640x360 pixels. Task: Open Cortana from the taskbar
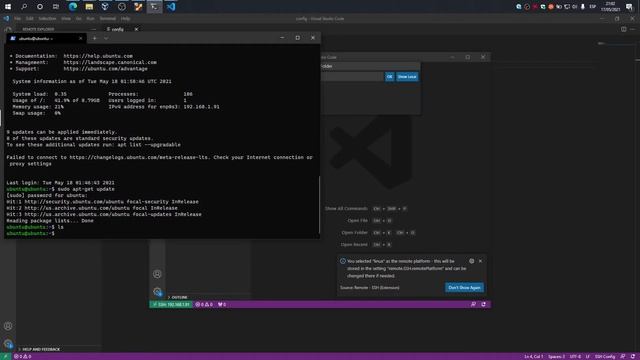pyautogui.click(x=40, y=7)
